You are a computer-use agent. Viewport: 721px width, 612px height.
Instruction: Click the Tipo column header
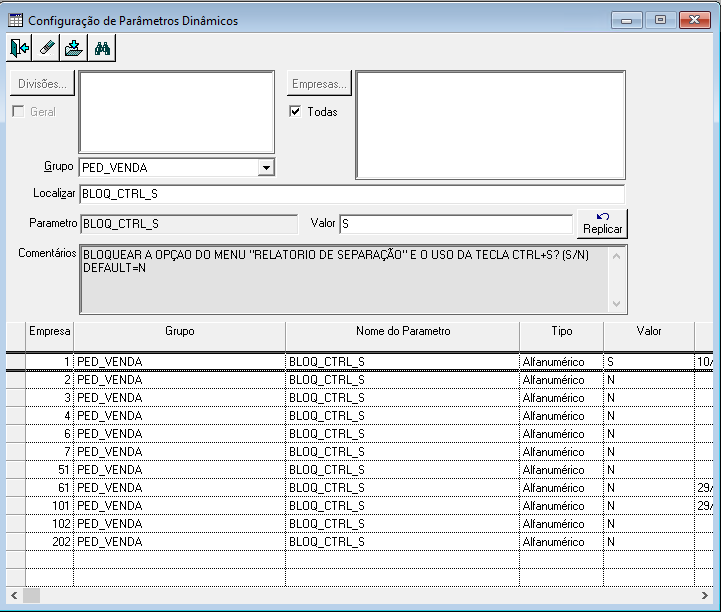pyautogui.click(x=561, y=337)
